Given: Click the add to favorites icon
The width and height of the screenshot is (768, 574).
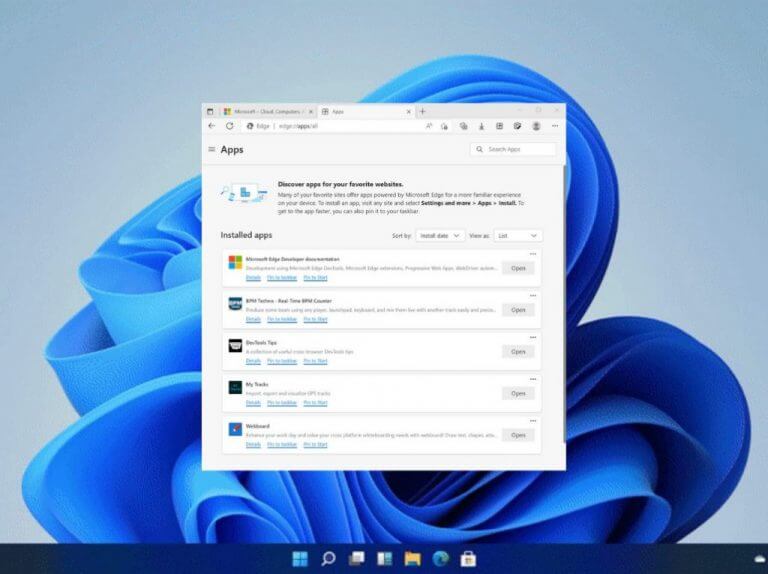Looking at the screenshot, I should tap(444, 126).
